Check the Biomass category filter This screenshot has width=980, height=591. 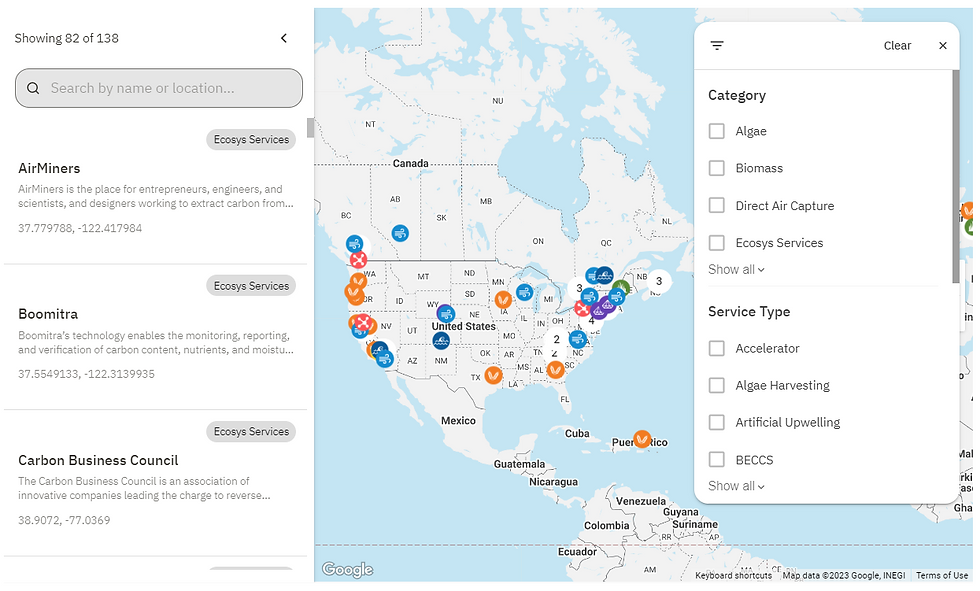pyautogui.click(x=716, y=168)
